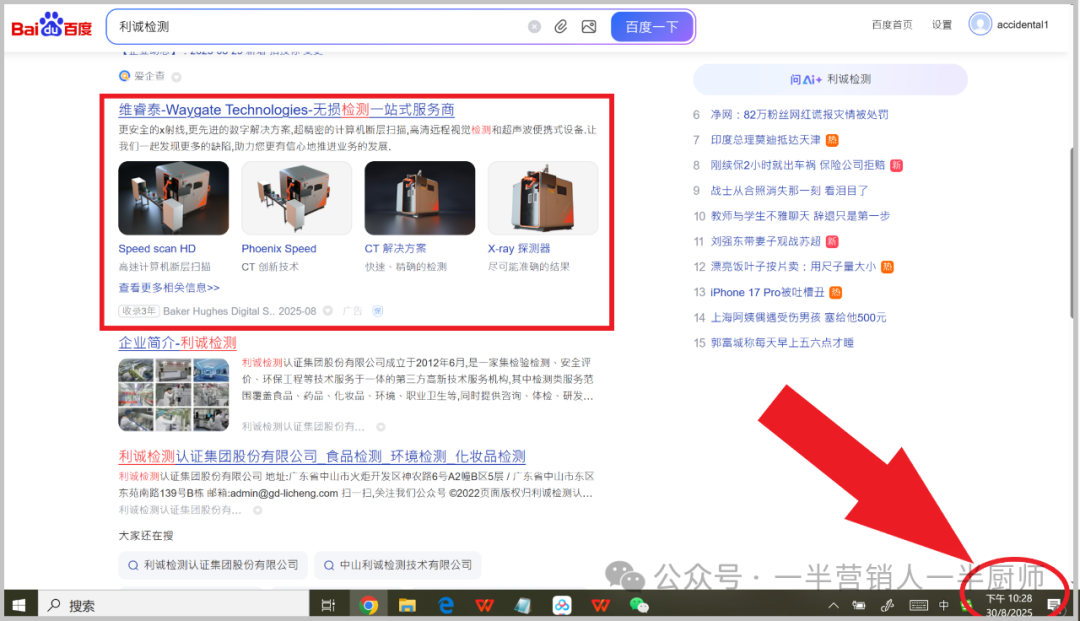Click the X-ray 探测器 product image
The image size is (1080, 621).
pyautogui.click(x=543, y=198)
